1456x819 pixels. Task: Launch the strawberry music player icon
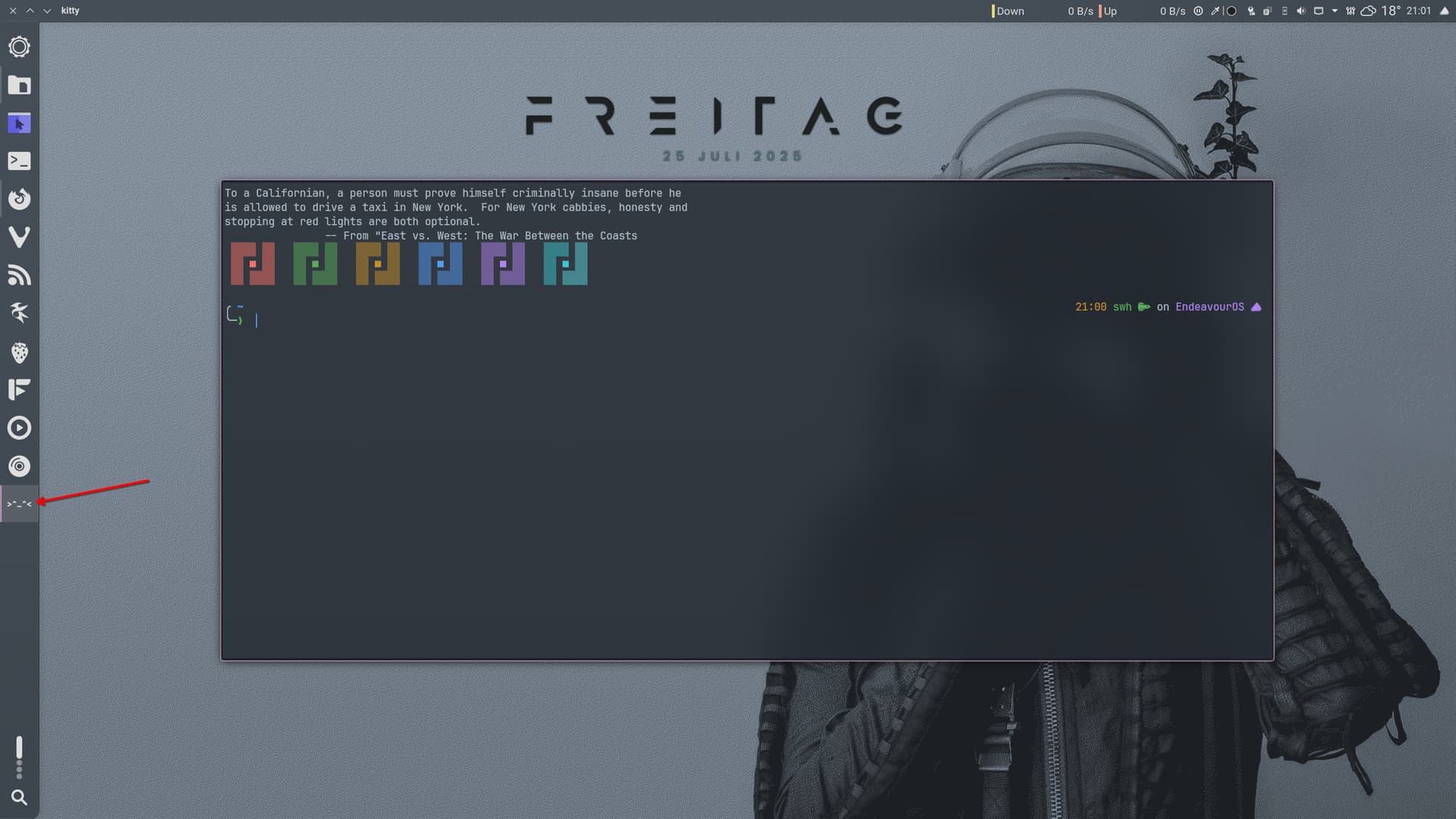pos(19,352)
